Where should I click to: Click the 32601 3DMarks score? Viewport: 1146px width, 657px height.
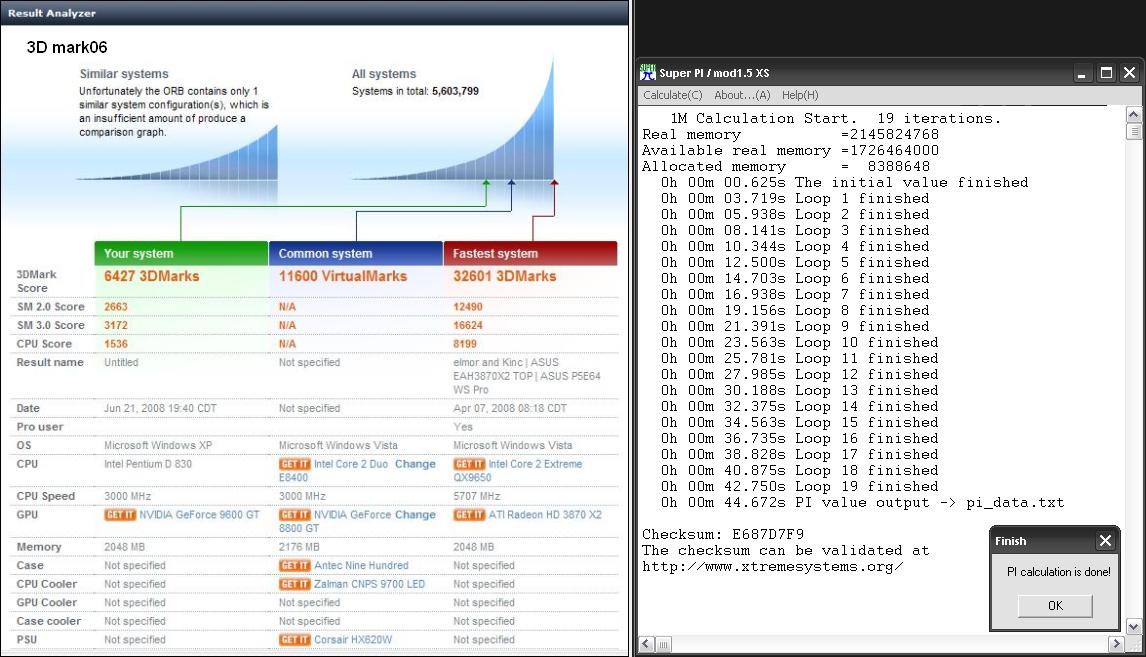pos(504,276)
